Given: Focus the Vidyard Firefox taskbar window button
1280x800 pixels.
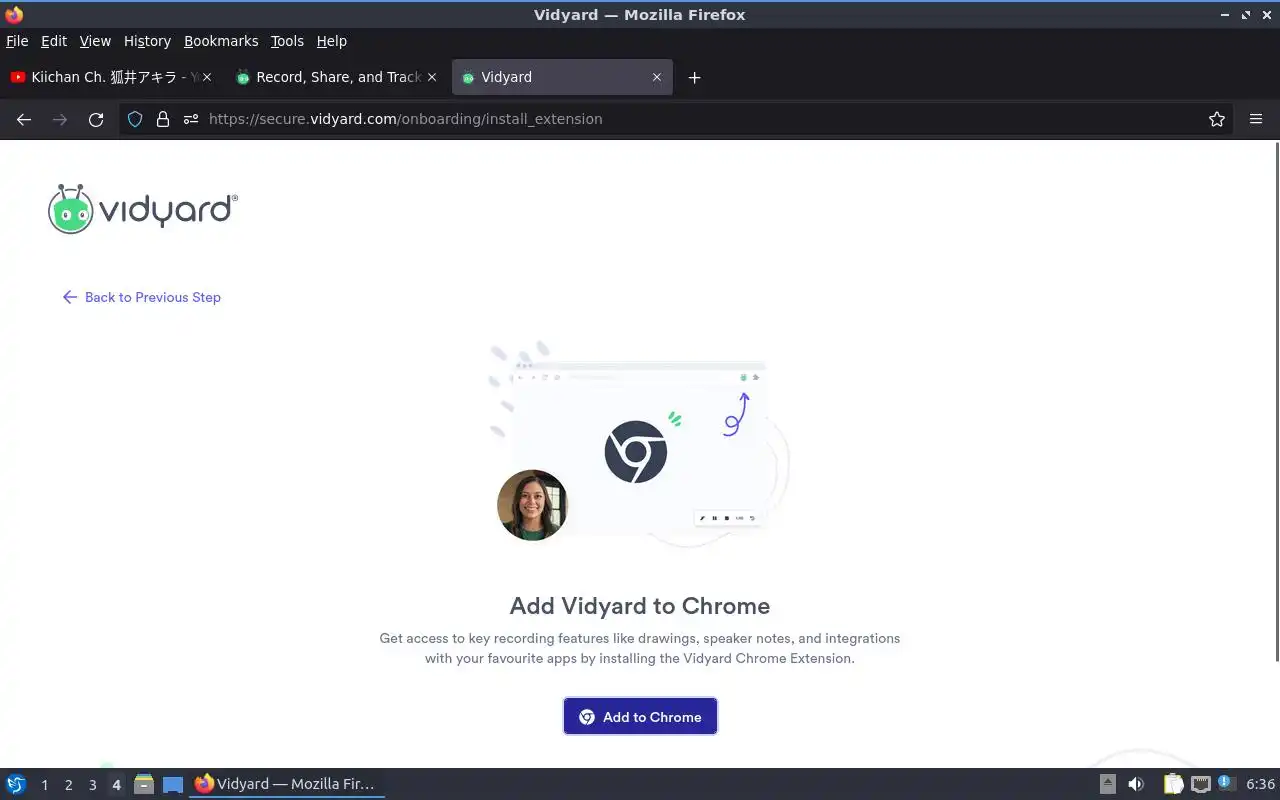Looking at the screenshot, I should click(x=286, y=784).
